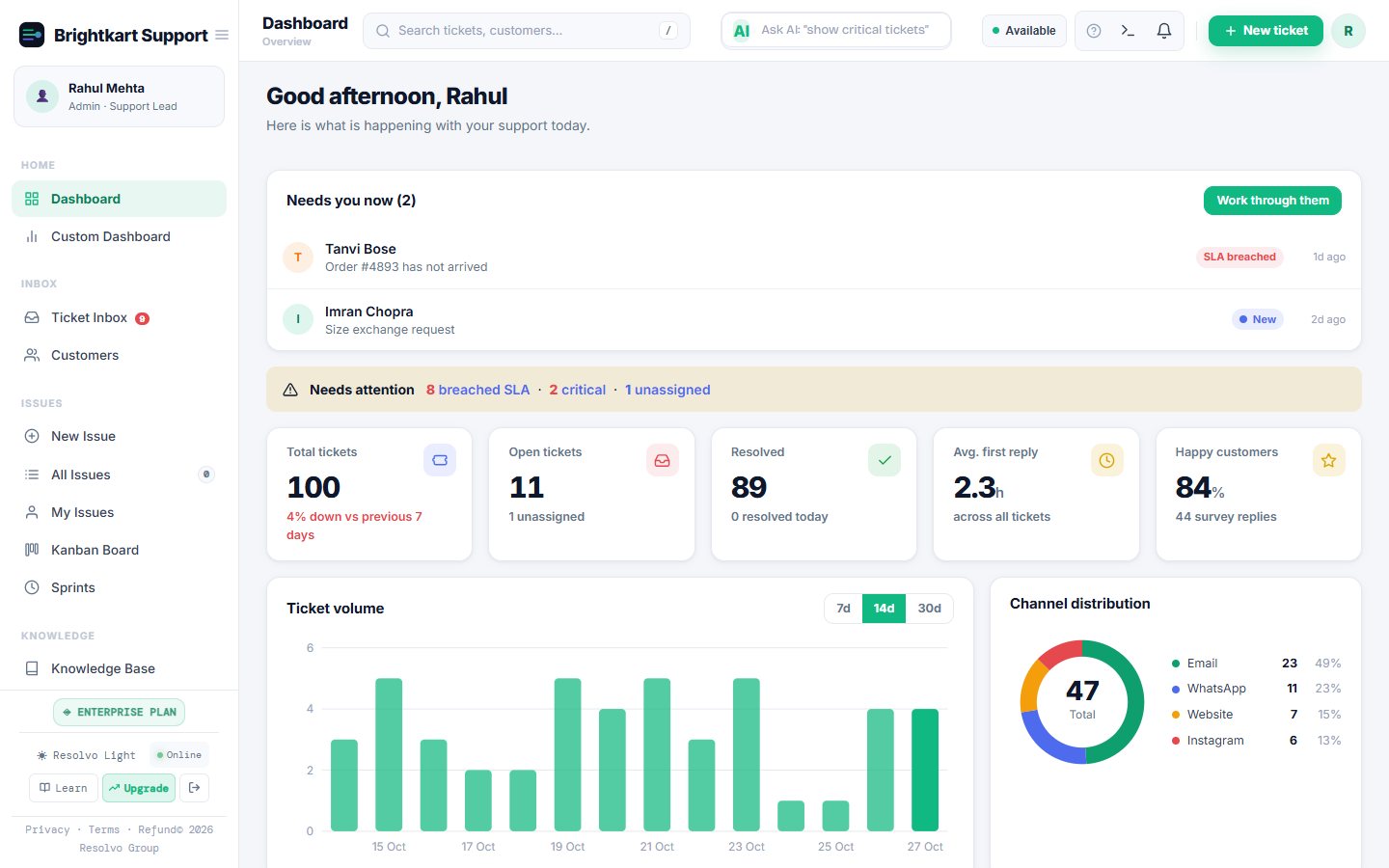Open Kanban Board in sidebar

click(119, 550)
